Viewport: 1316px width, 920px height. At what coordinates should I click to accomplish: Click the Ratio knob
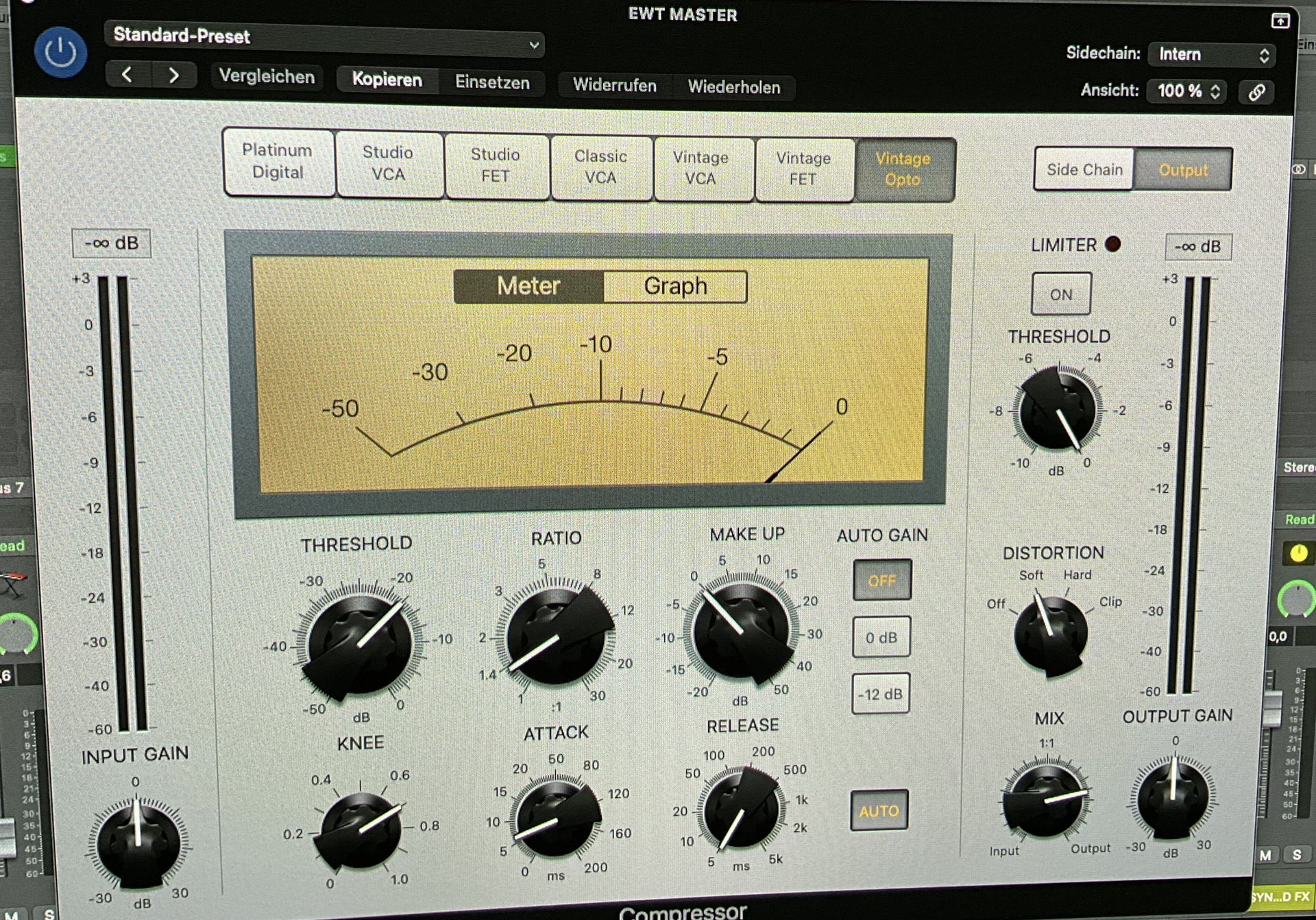pyautogui.click(x=557, y=638)
